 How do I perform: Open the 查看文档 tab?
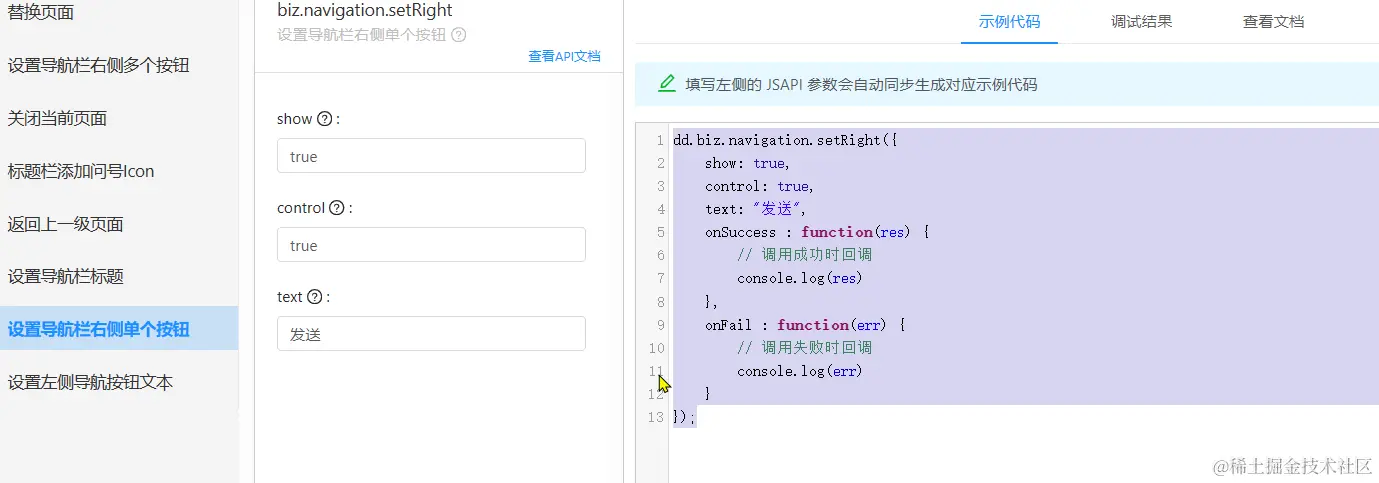tap(1273, 21)
